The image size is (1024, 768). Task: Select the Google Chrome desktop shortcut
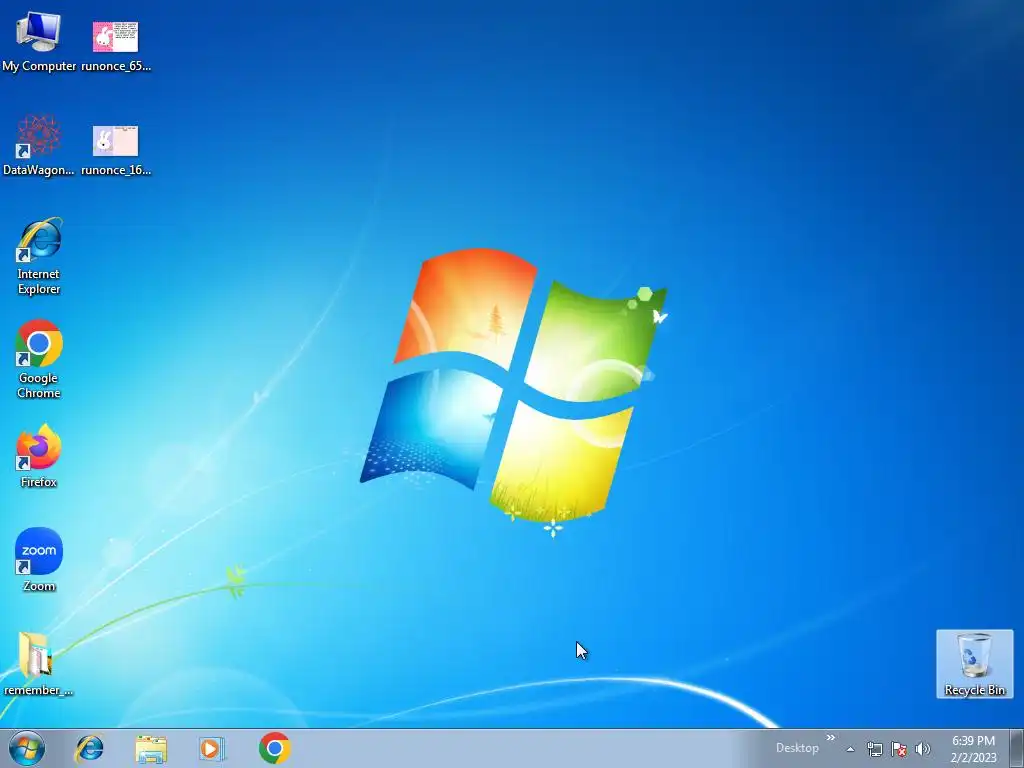(39, 359)
